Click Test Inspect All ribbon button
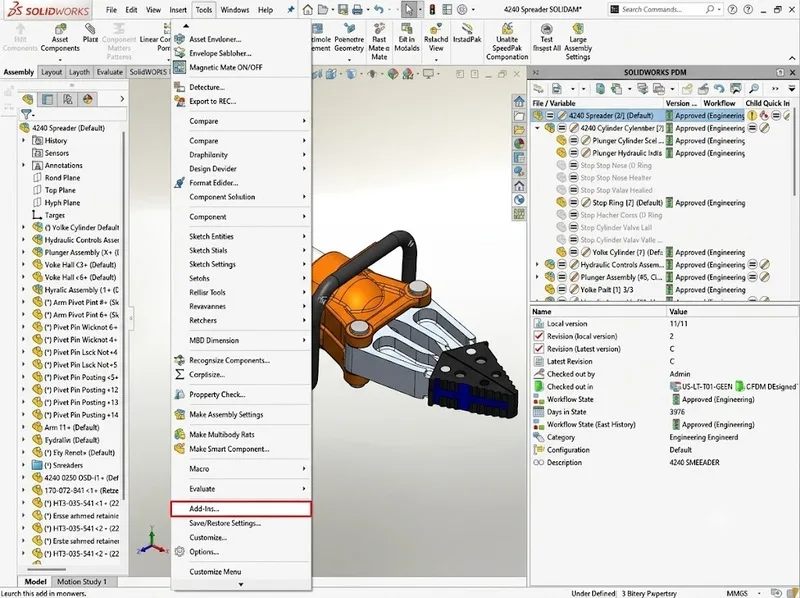The height and width of the screenshot is (598, 800). [546, 38]
